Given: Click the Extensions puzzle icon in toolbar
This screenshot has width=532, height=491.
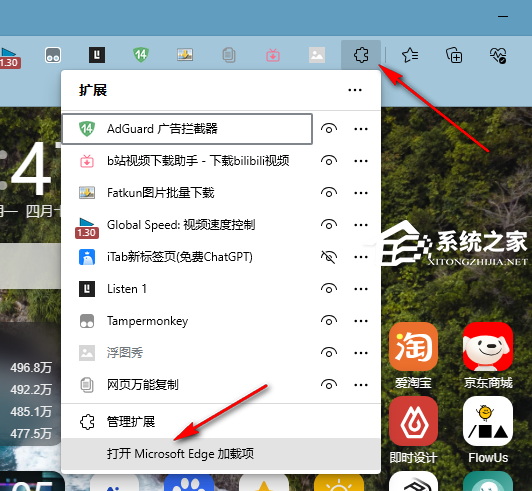Looking at the screenshot, I should (x=361, y=55).
